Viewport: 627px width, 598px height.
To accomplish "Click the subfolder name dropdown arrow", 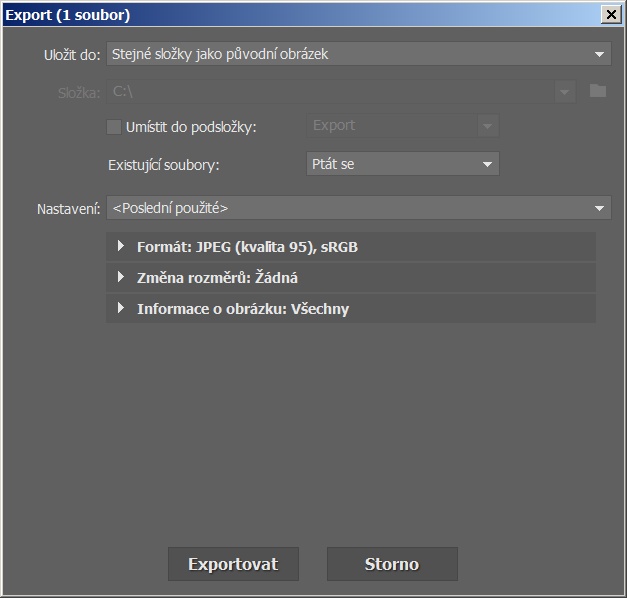I will pyautogui.click(x=487, y=126).
